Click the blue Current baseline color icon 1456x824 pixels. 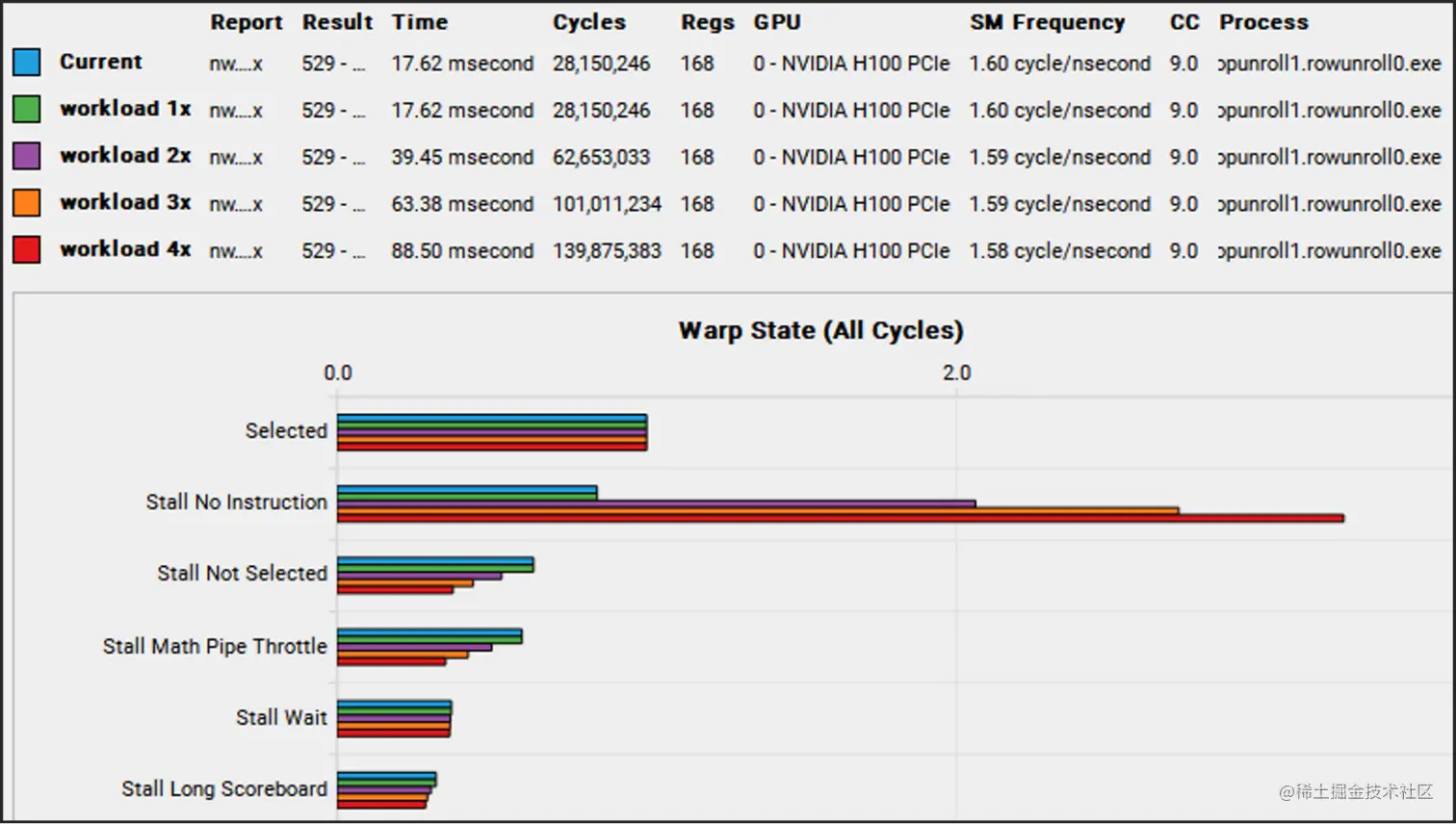pos(27,61)
